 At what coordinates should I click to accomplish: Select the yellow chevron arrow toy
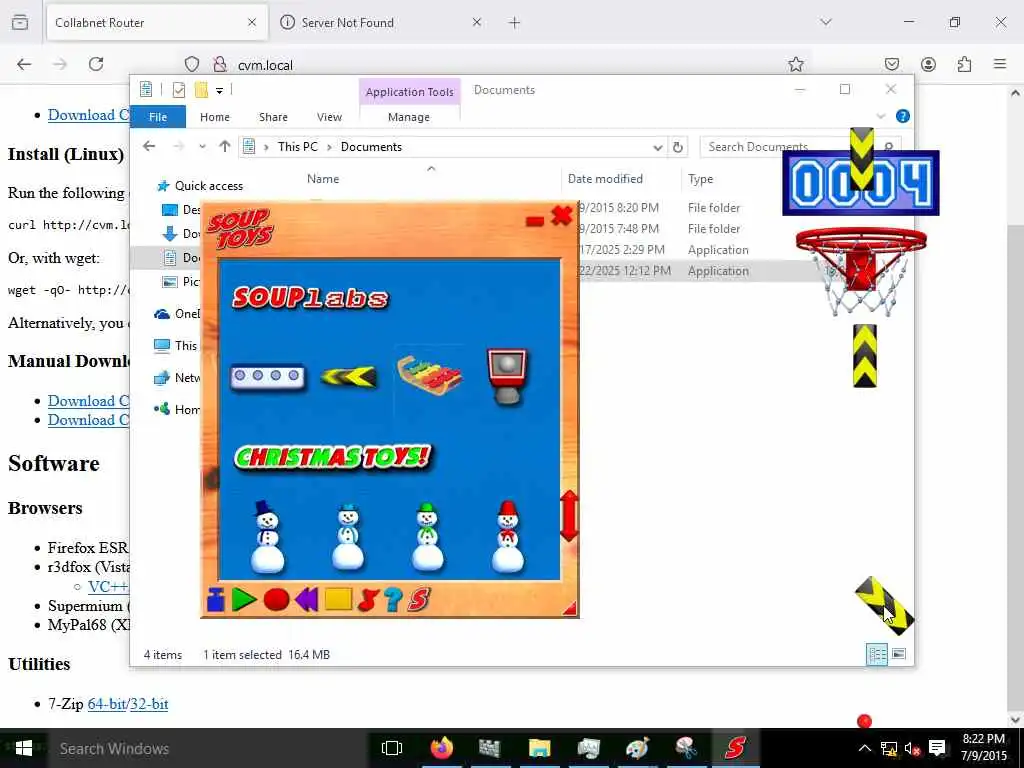click(349, 377)
